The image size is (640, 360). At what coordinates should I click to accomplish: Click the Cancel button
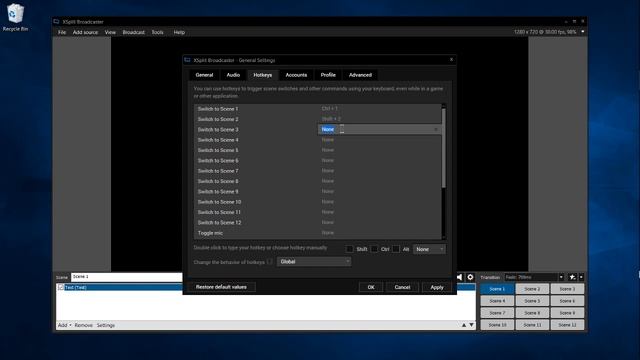click(x=402, y=287)
